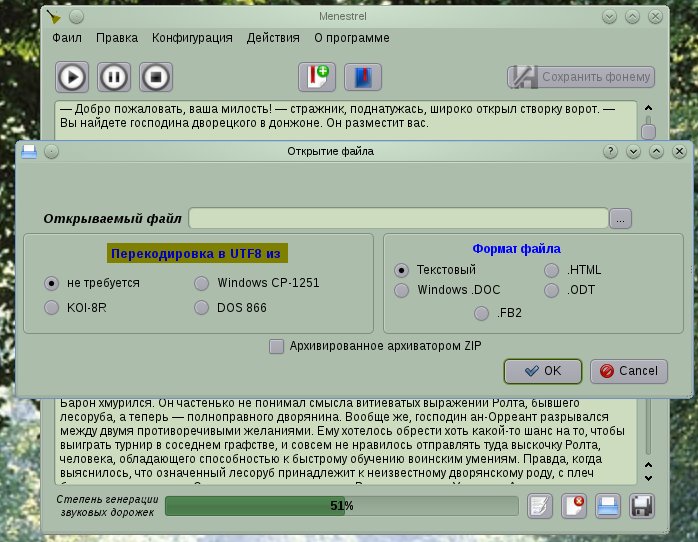The width and height of the screenshot is (698, 542).
Task: Click text line starting Вы найдете господина дворецкого
Action: (244, 123)
